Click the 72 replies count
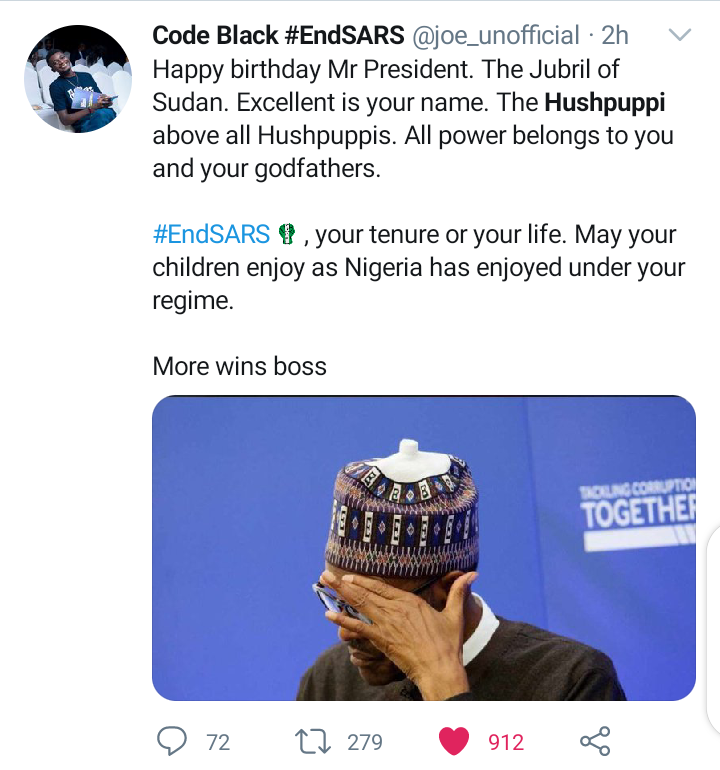 (218, 742)
